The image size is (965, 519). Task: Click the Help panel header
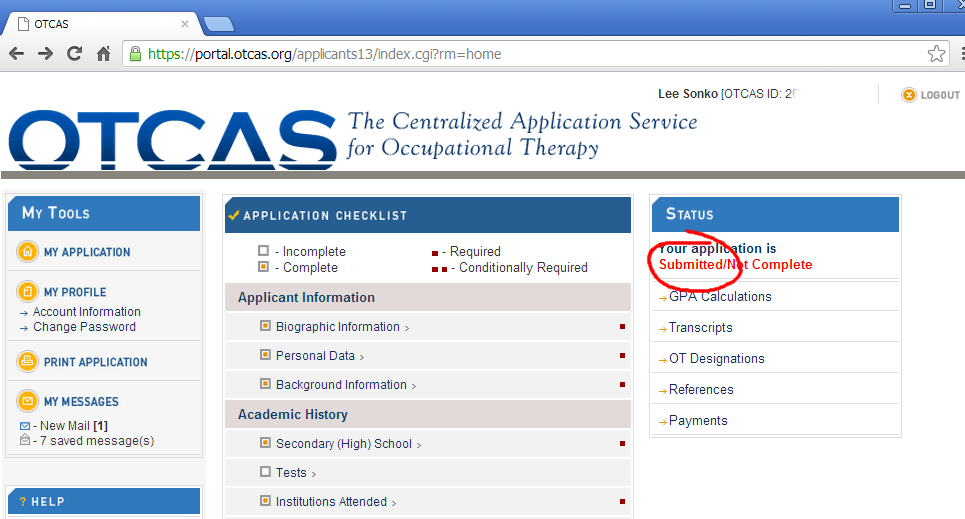104,501
